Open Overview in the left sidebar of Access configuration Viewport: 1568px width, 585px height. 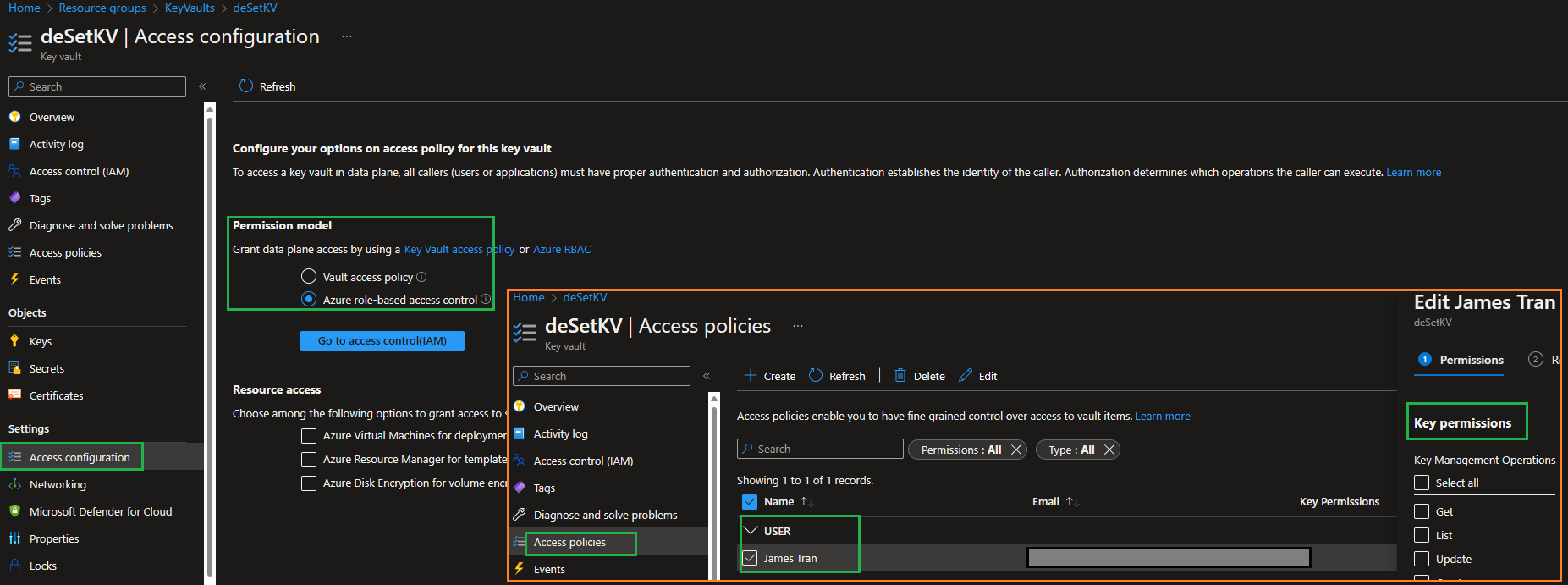tap(52, 117)
